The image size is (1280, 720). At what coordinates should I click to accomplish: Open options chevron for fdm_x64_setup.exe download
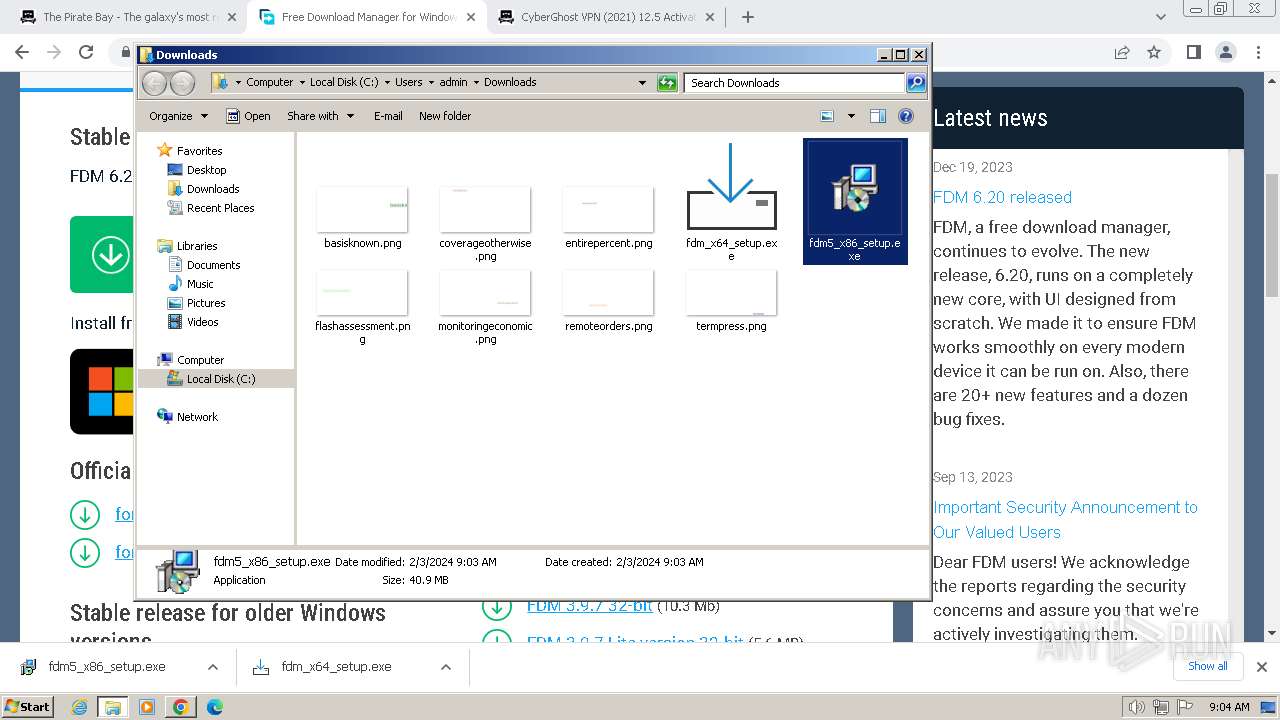click(446, 667)
